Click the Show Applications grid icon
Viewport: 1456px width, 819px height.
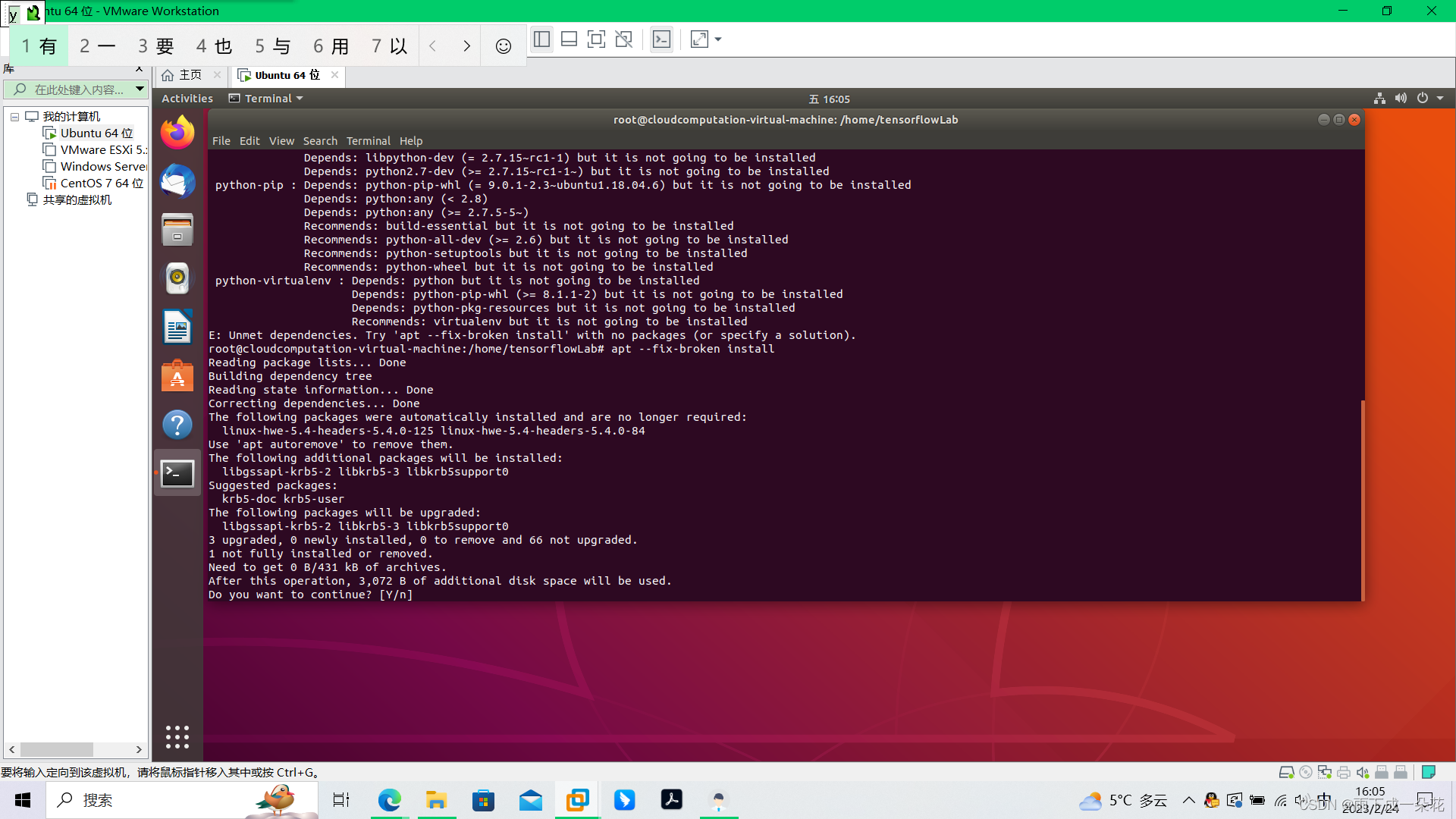coord(177,736)
